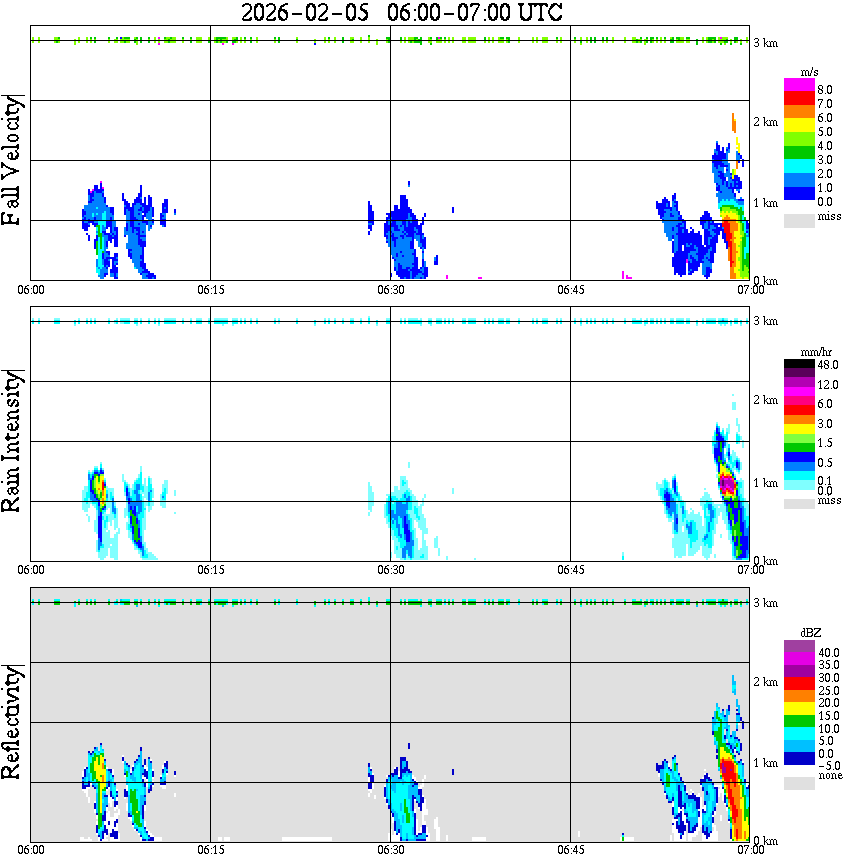Screen dimensions: 850x868
Task: Click the 06:15 tick under Fall Velocity panel
Action: coord(210,290)
